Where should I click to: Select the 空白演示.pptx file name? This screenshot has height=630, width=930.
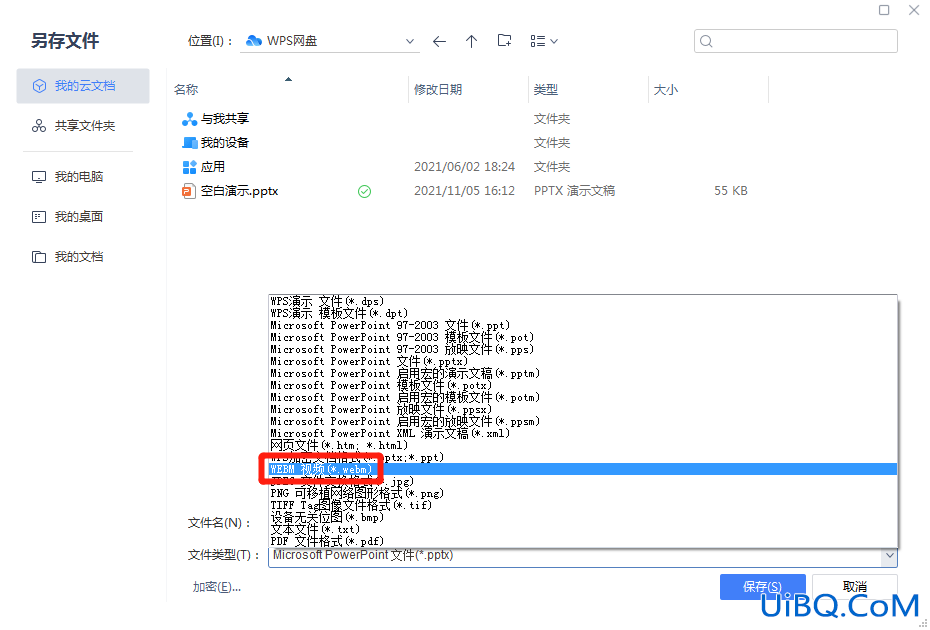point(240,191)
